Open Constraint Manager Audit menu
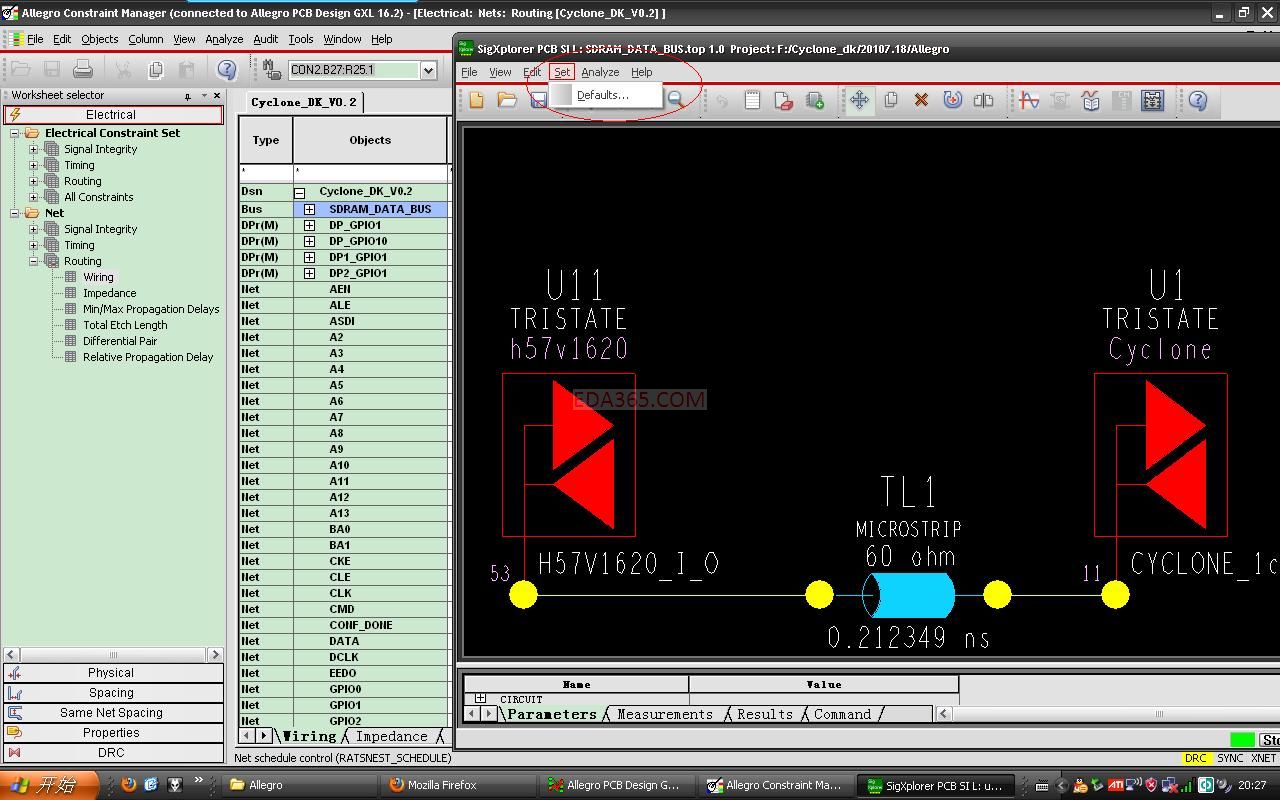Viewport: 1280px width, 800px height. pyautogui.click(x=265, y=39)
